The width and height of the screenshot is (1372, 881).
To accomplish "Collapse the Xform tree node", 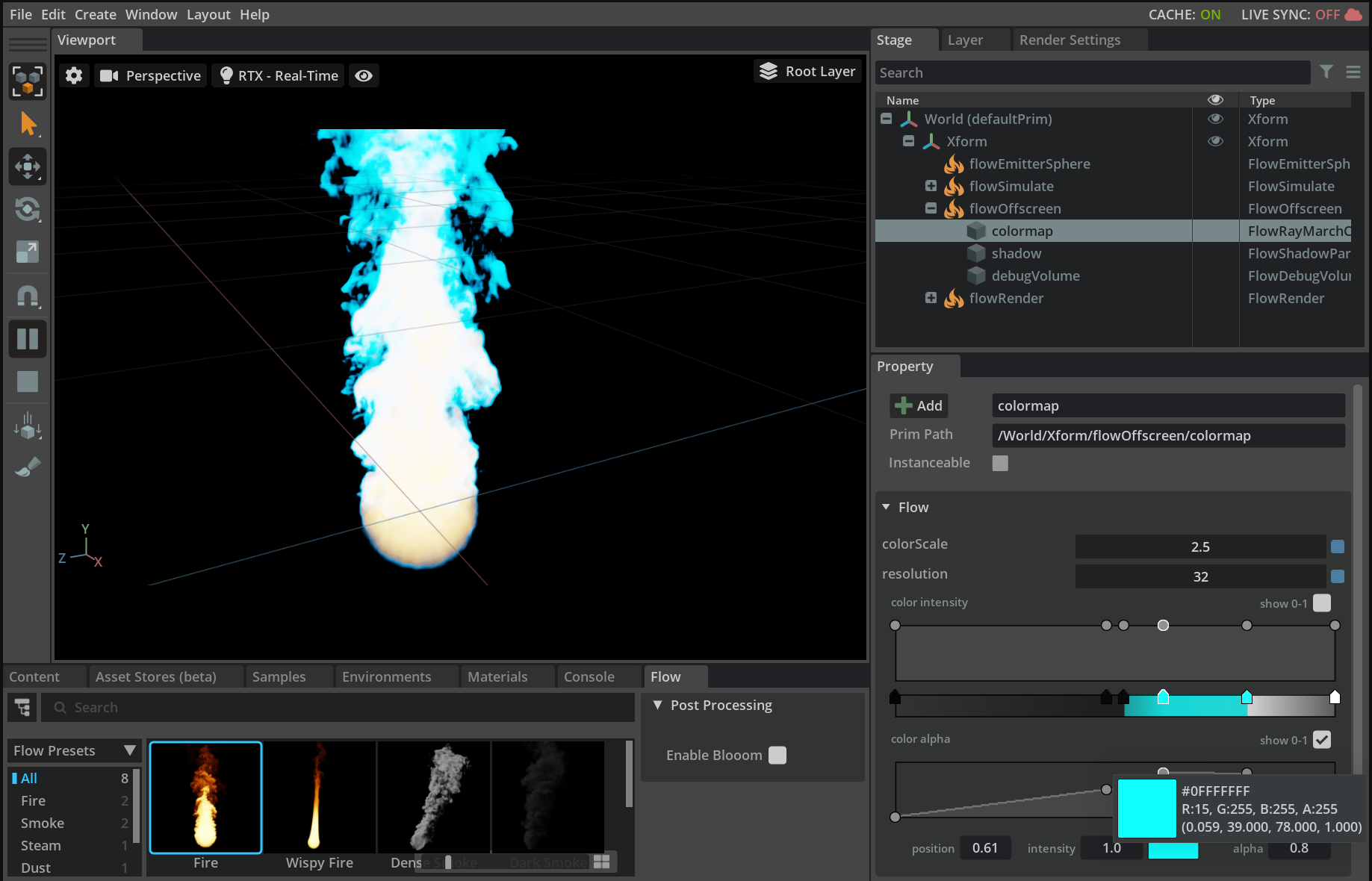I will point(909,141).
